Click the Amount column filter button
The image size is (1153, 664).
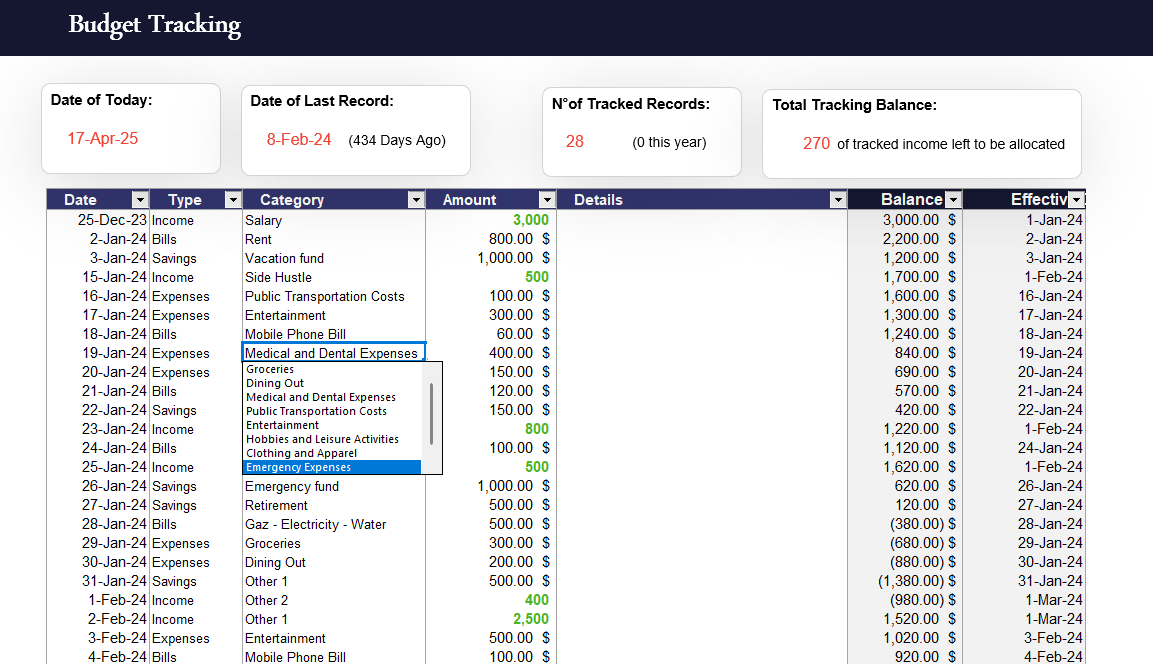[546, 200]
